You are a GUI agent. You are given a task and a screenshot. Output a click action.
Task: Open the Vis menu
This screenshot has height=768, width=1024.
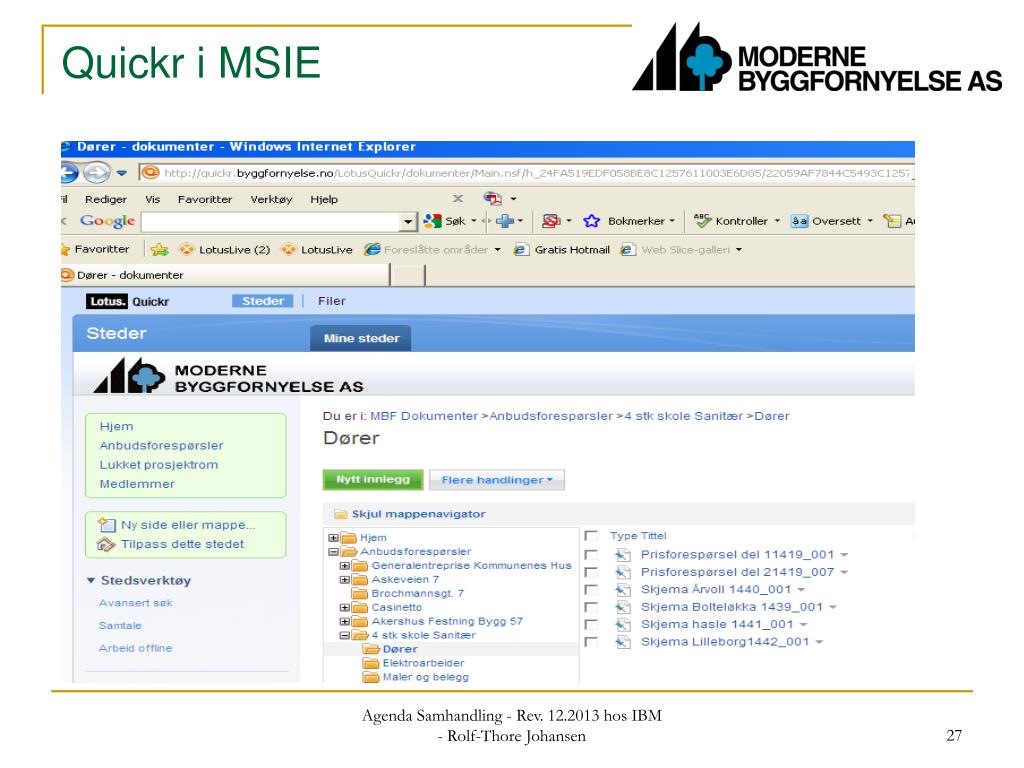click(152, 199)
